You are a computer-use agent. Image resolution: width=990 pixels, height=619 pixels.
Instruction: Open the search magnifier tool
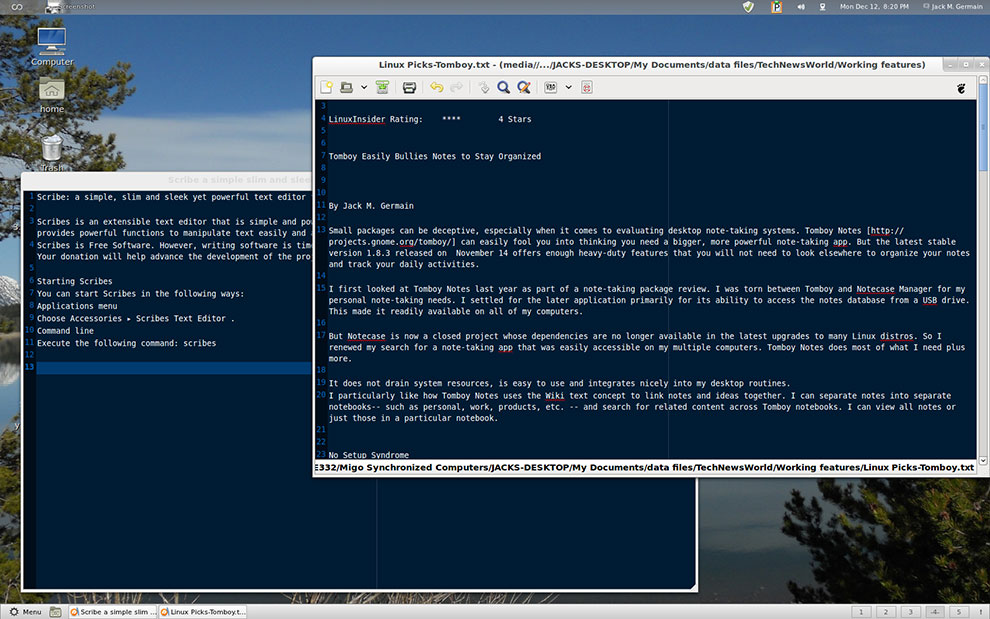(503, 87)
